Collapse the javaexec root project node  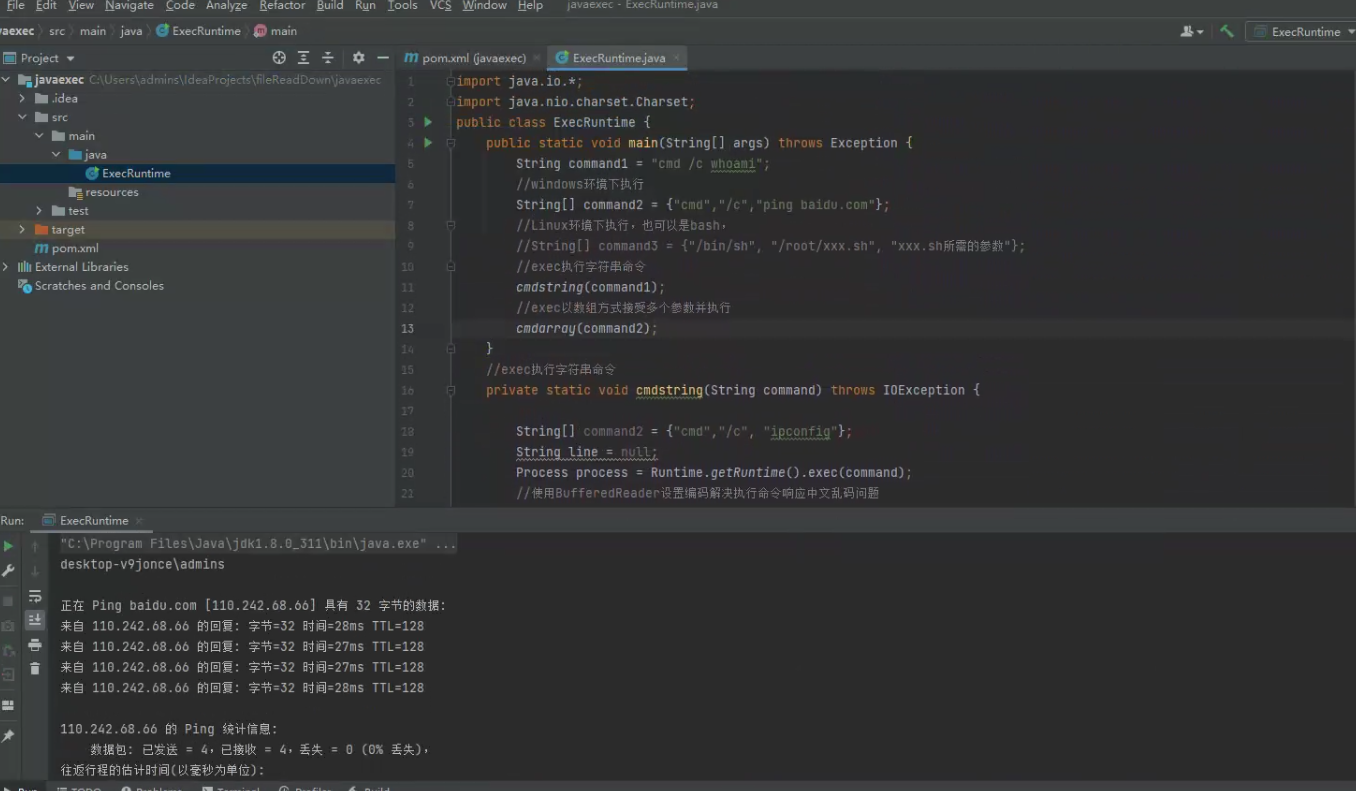coord(7,80)
